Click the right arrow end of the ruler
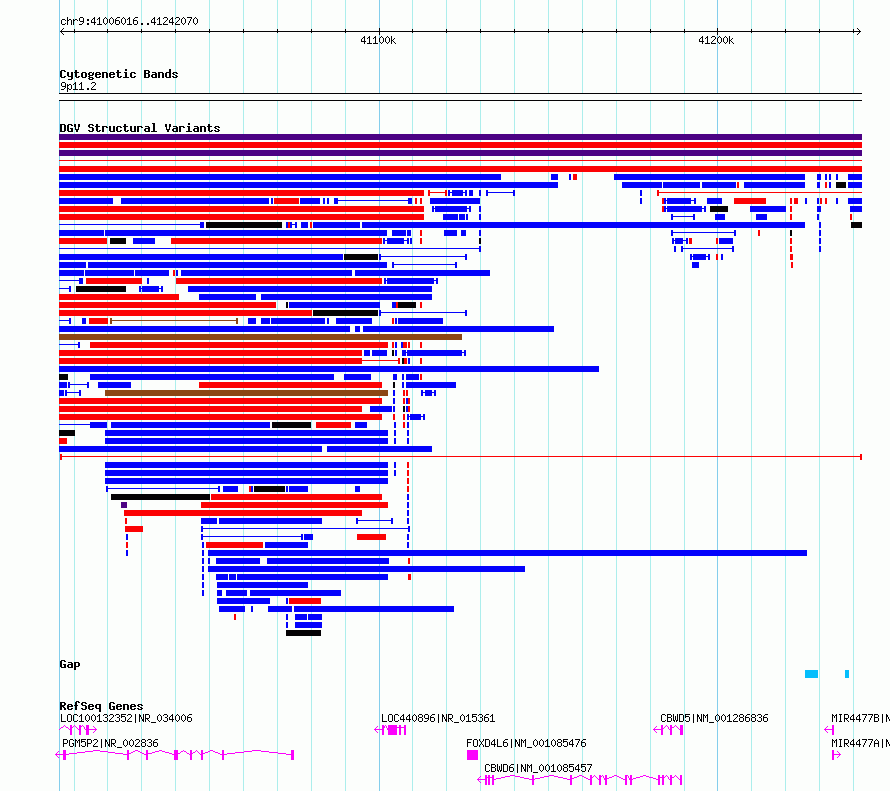The height and width of the screenshot is (791, 890). point(858,32)
